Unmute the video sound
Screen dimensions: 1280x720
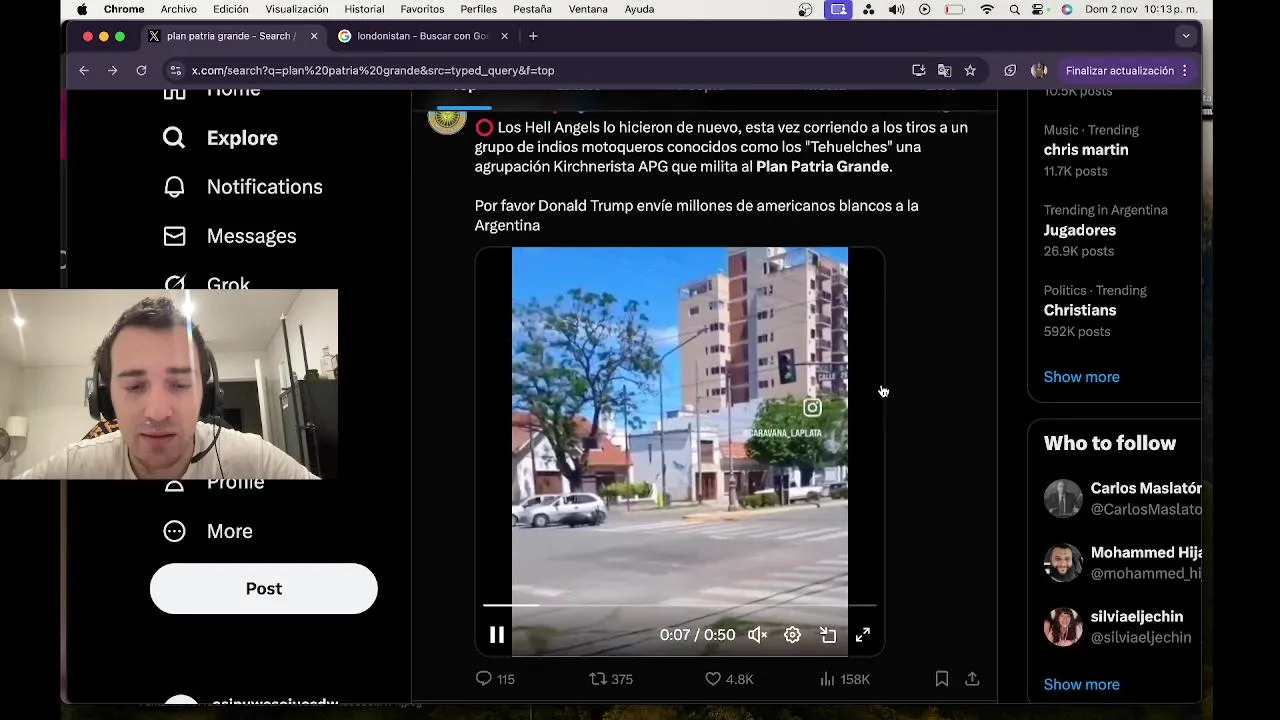click(758, 635)
